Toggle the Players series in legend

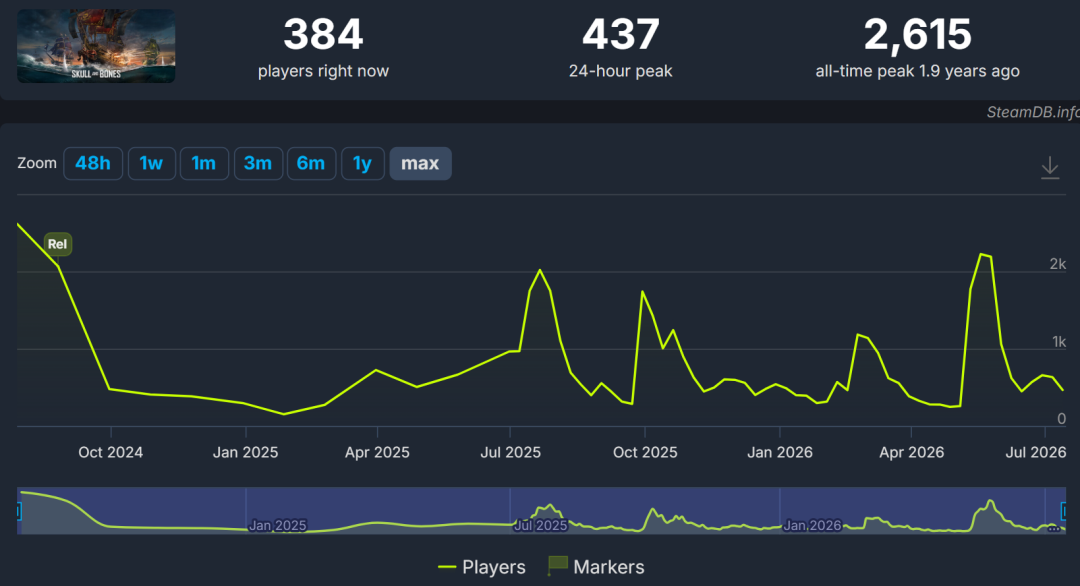coord(481,567)
